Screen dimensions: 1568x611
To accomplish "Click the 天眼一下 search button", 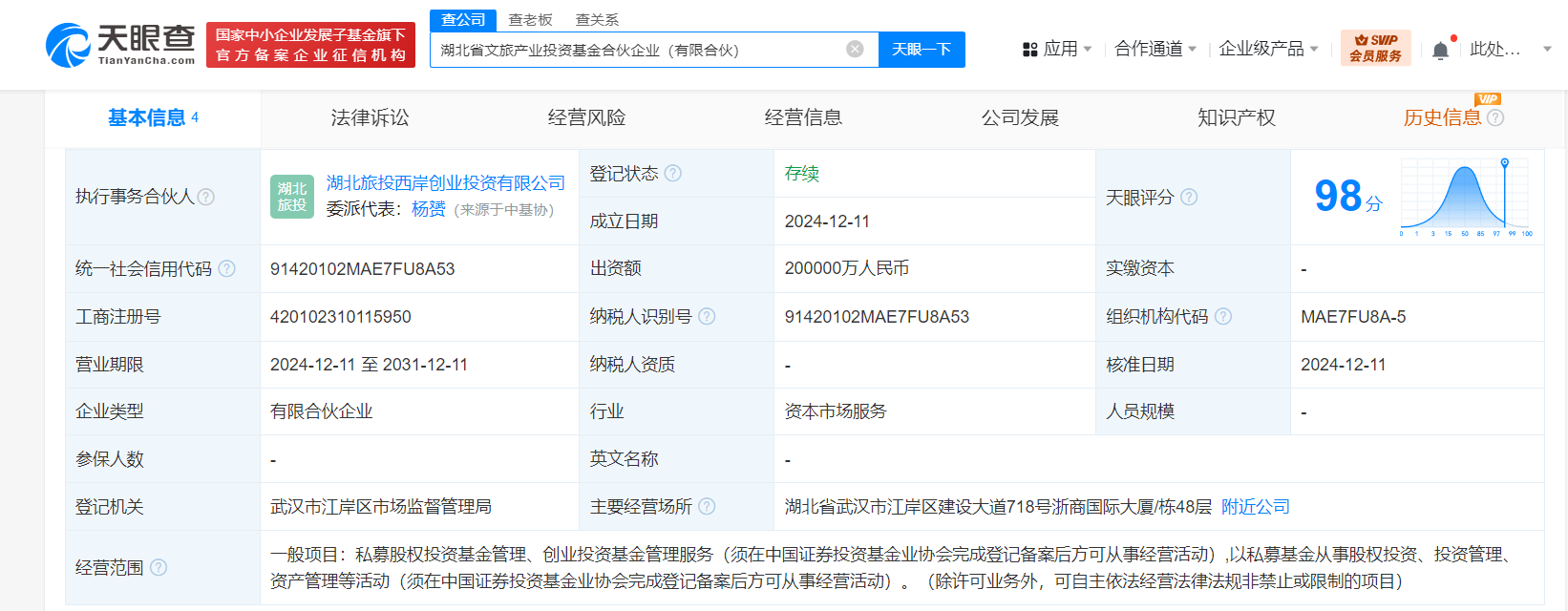I will [922, 50].
